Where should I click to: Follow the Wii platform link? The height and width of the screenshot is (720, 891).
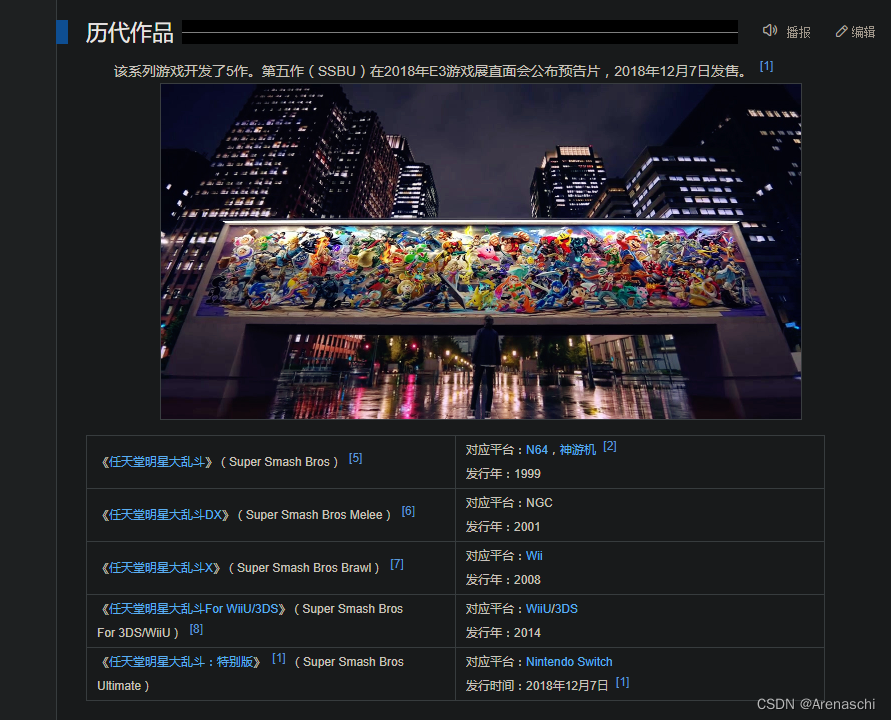click(534, 556)
